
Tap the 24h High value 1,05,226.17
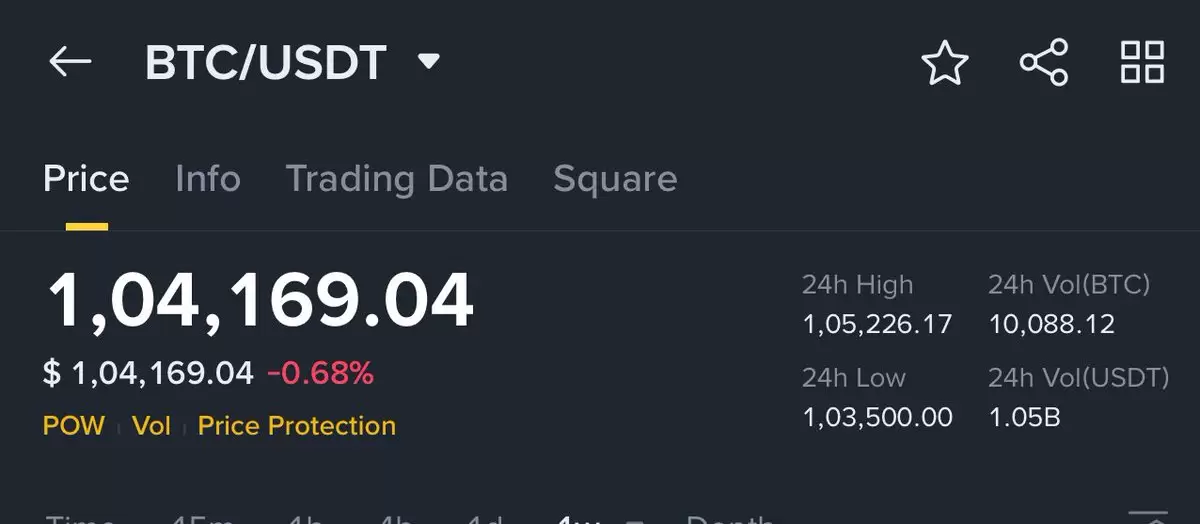click(877, 325)
